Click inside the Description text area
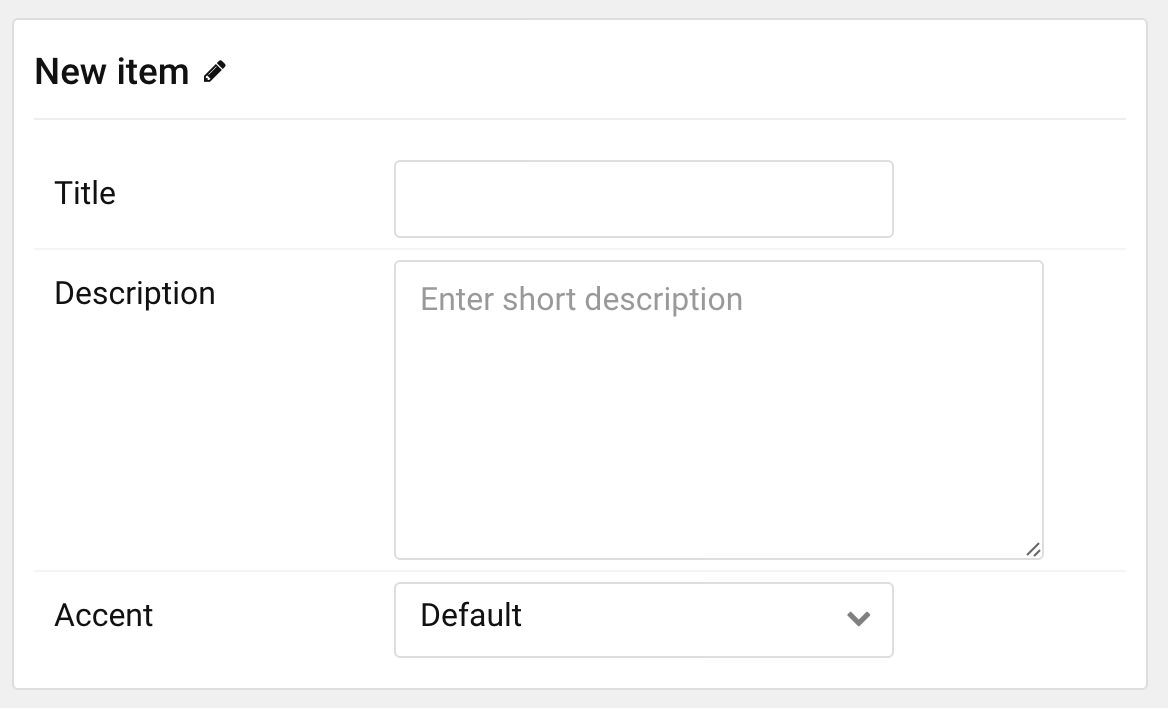The width and height of the screenshot is (1168, 708). [x=719, y=410]
